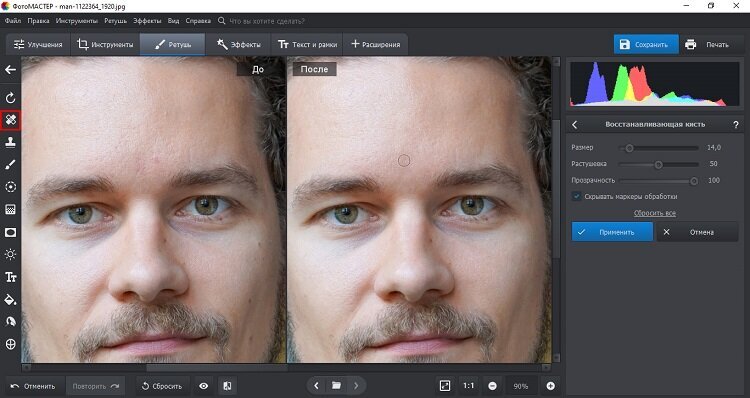
Task: Toggle before/after split view icon
Action: tap(228, 386)
